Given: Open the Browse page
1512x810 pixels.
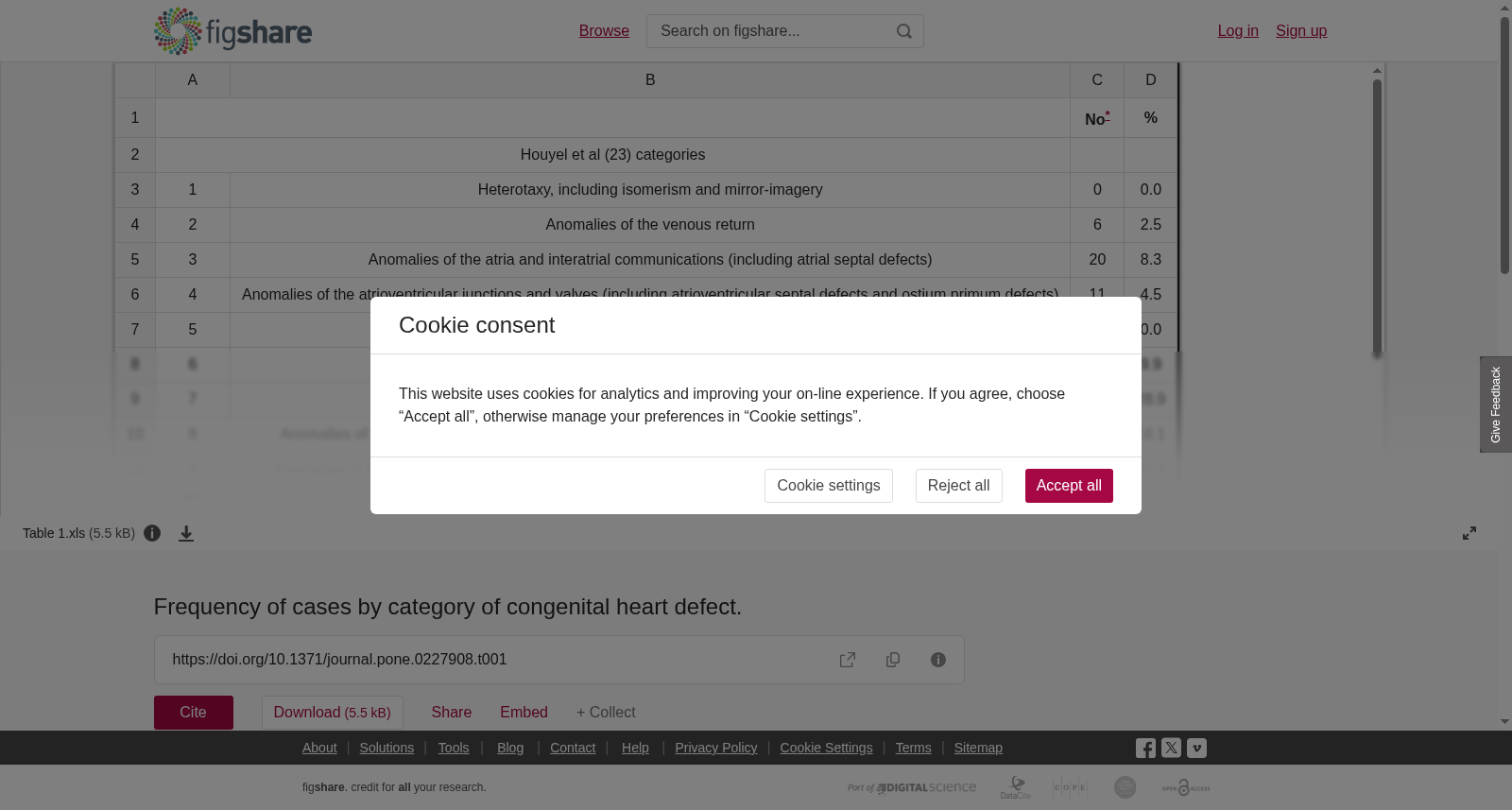Looking at the screenshot, I should [604, 31].
